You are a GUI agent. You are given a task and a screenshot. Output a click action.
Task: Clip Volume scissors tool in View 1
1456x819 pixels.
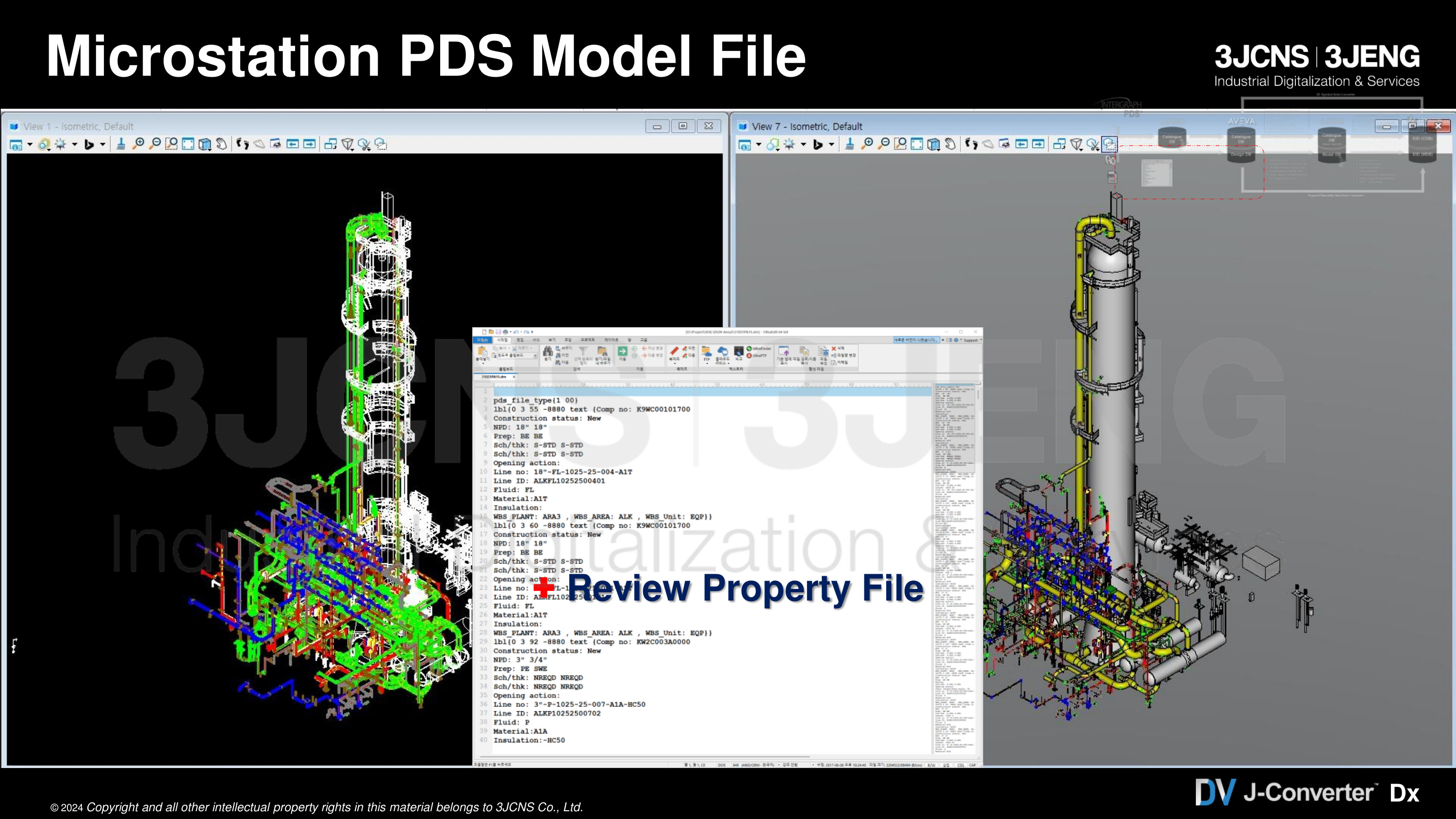tap(364, 145)
